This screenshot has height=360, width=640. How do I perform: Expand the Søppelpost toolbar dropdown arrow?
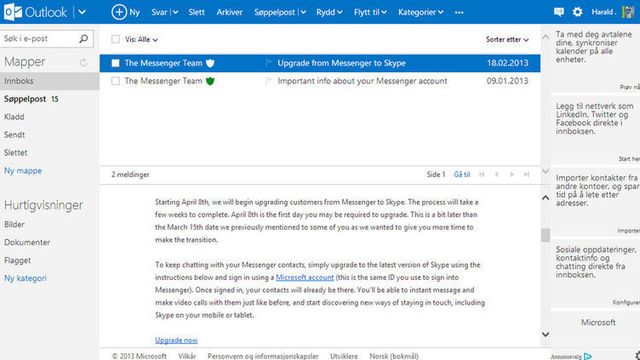point(303,12)
